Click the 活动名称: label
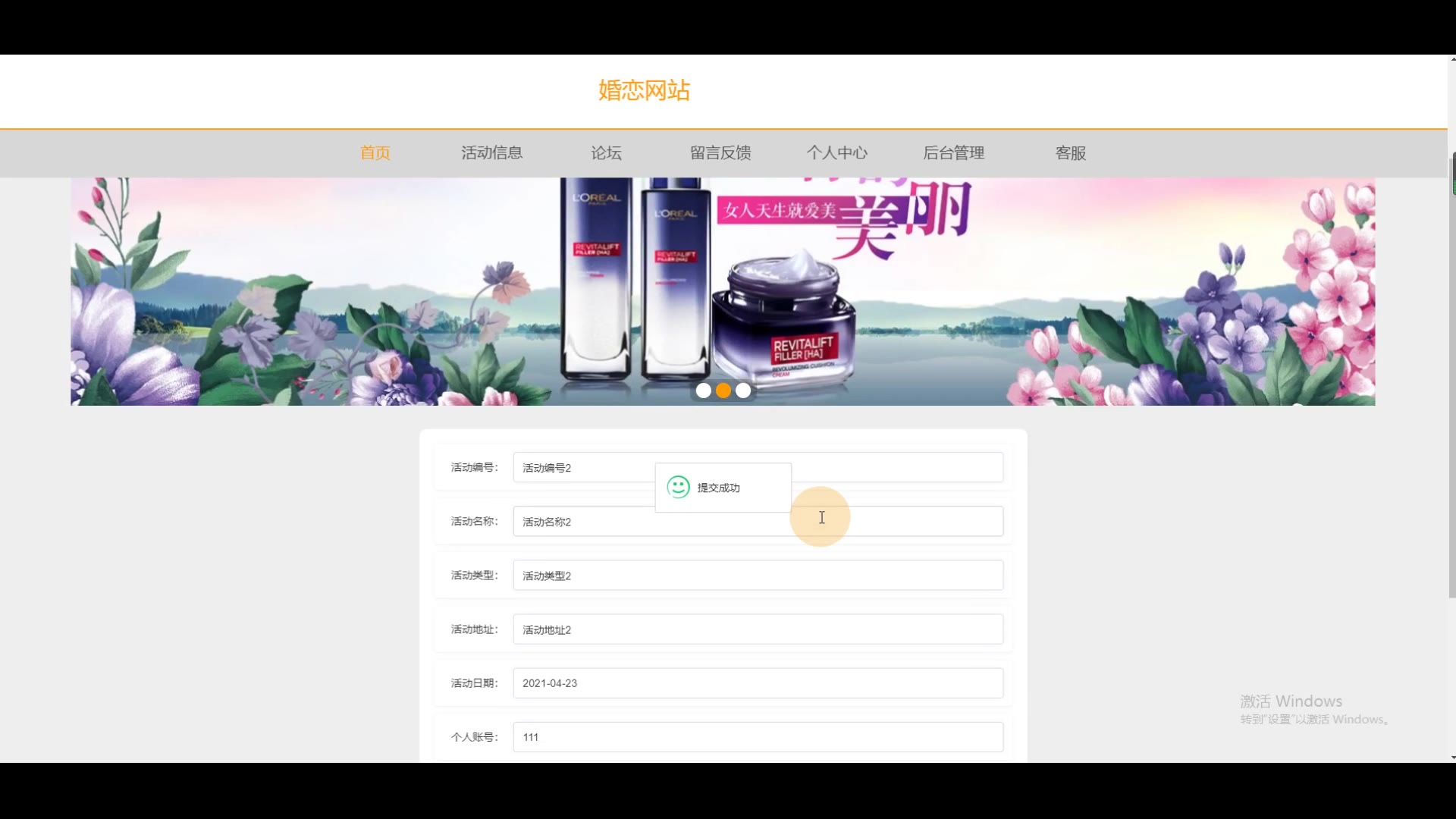Image resolution: width=1456 pixels, height=819 pixels. click(x=475, y=521)
